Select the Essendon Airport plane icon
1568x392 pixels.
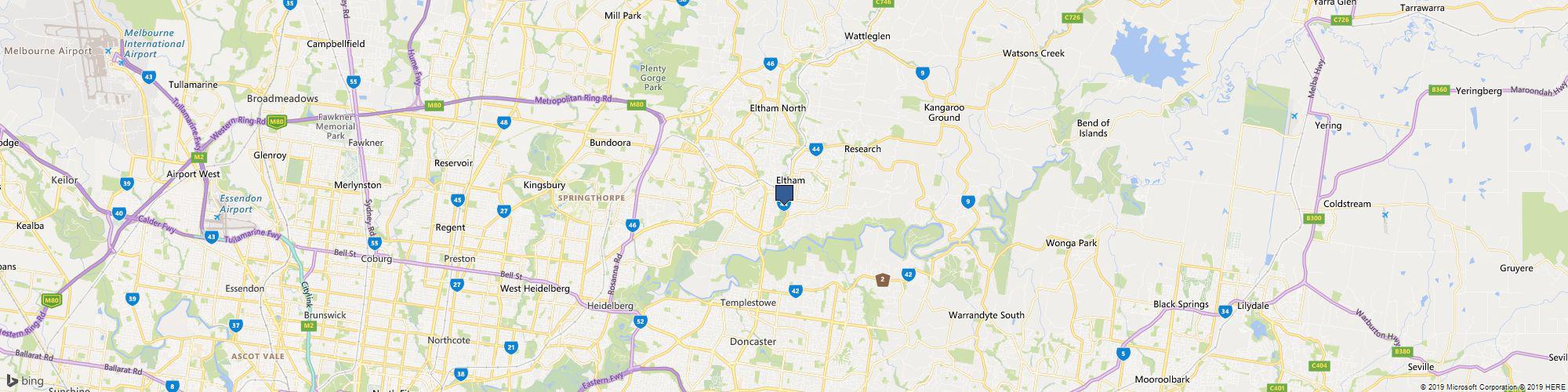pos(217,216)
